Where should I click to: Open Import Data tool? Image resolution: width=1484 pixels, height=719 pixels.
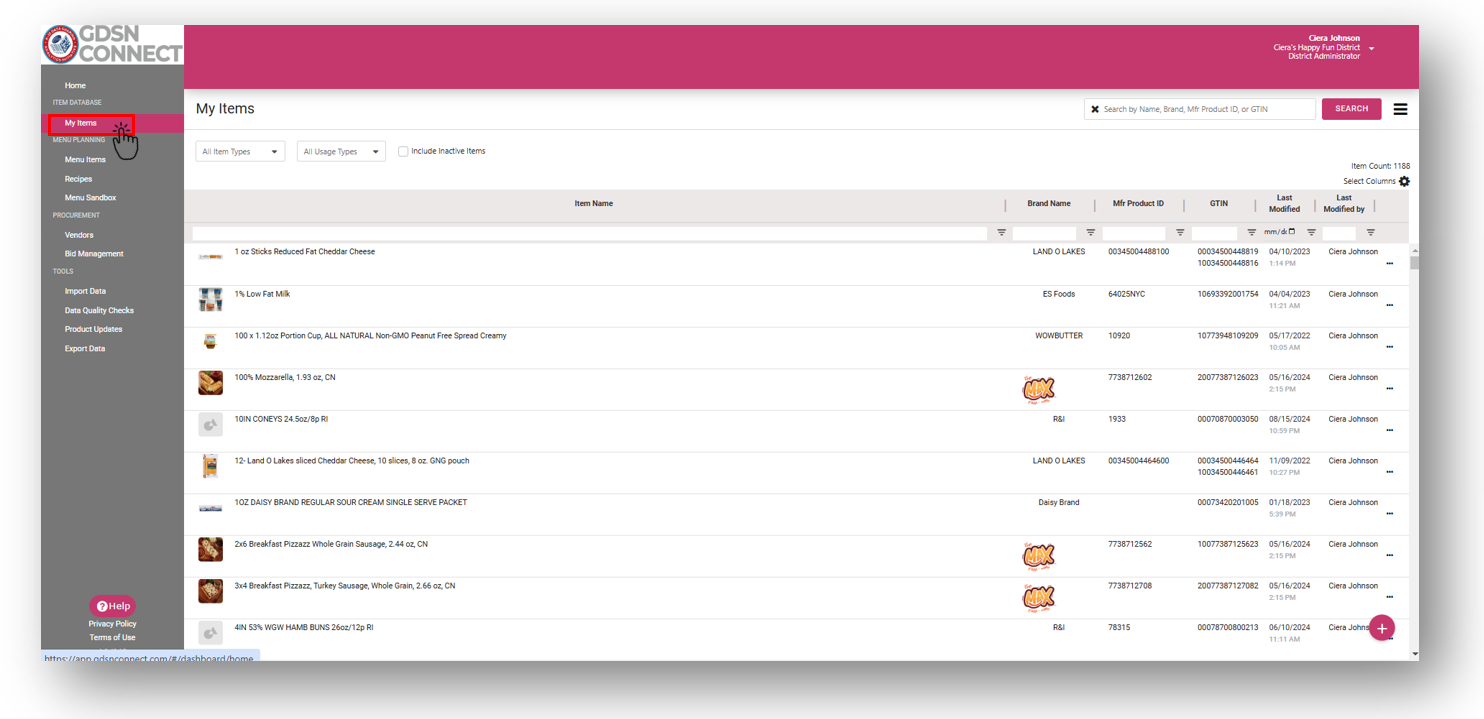pyautogui.click(x=85, y=291)
